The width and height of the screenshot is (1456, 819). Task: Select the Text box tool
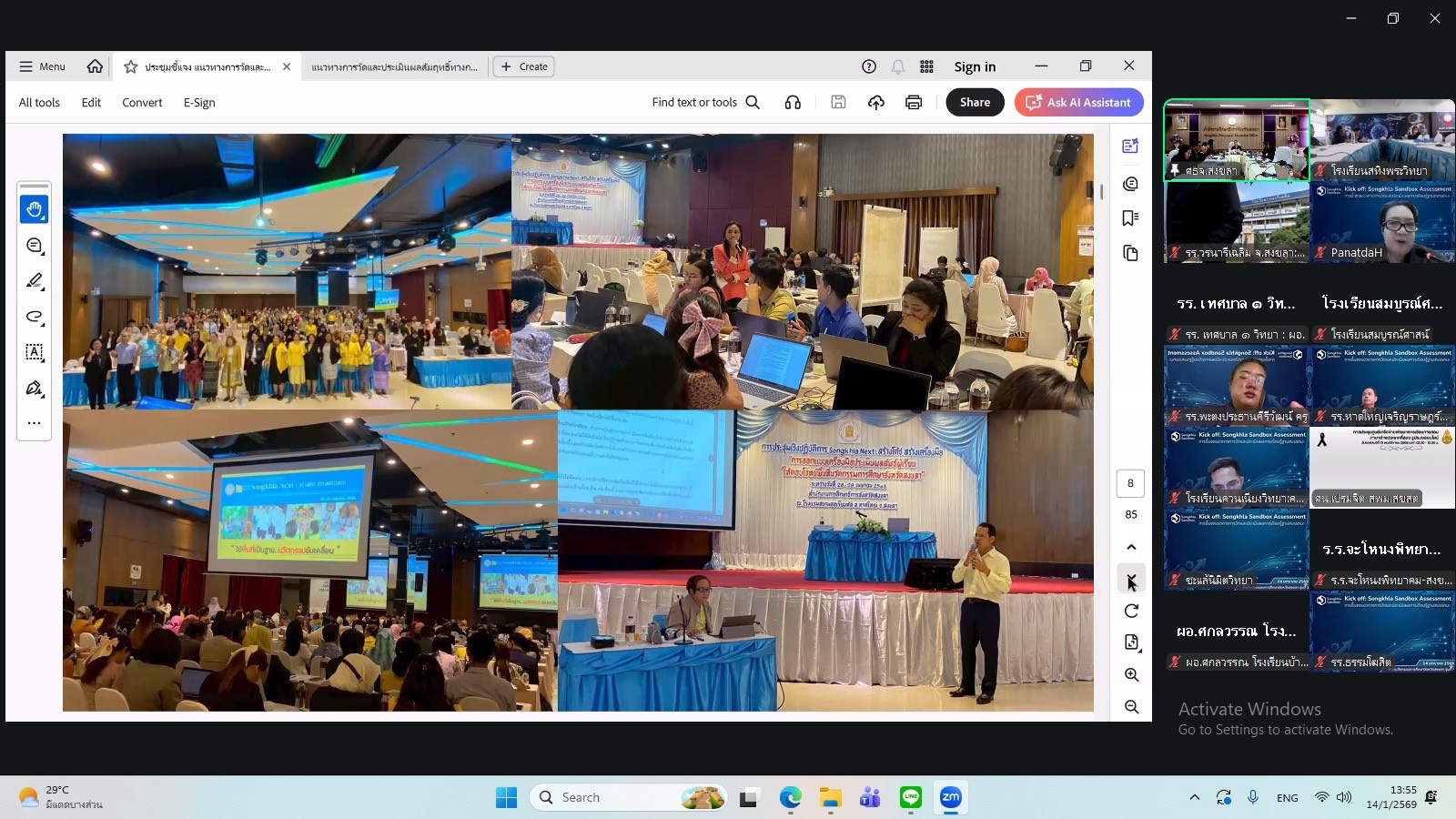pyautogui.click(x=35, y=352)
